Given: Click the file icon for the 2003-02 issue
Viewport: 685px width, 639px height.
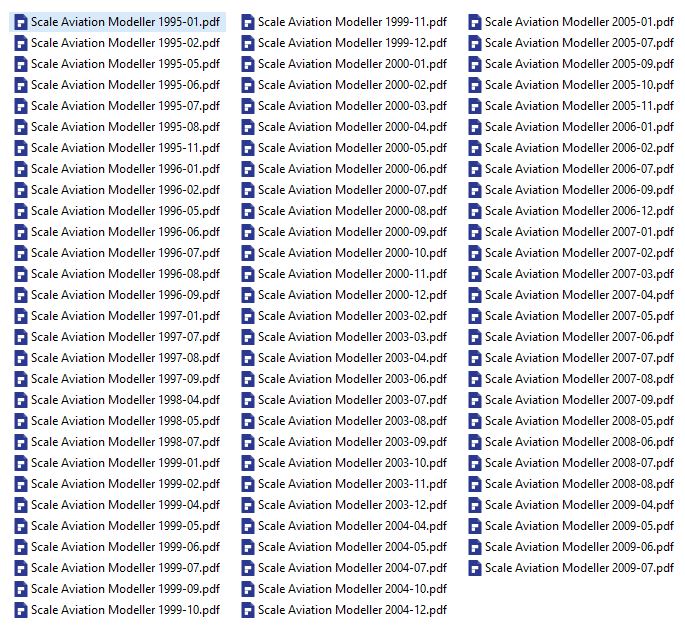Looking at the screenshot, I should 248,316.
